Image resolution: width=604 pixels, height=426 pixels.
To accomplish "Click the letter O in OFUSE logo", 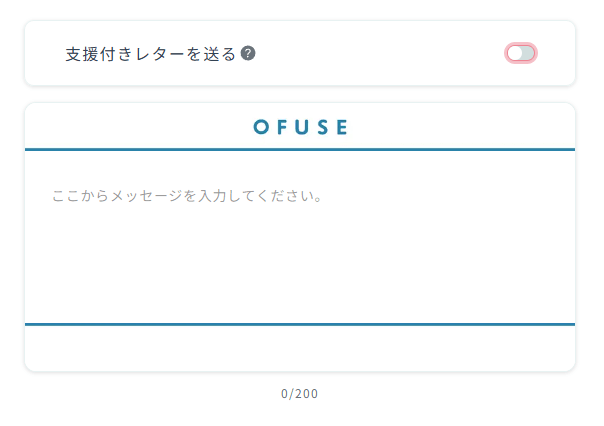I will [261, 127].
